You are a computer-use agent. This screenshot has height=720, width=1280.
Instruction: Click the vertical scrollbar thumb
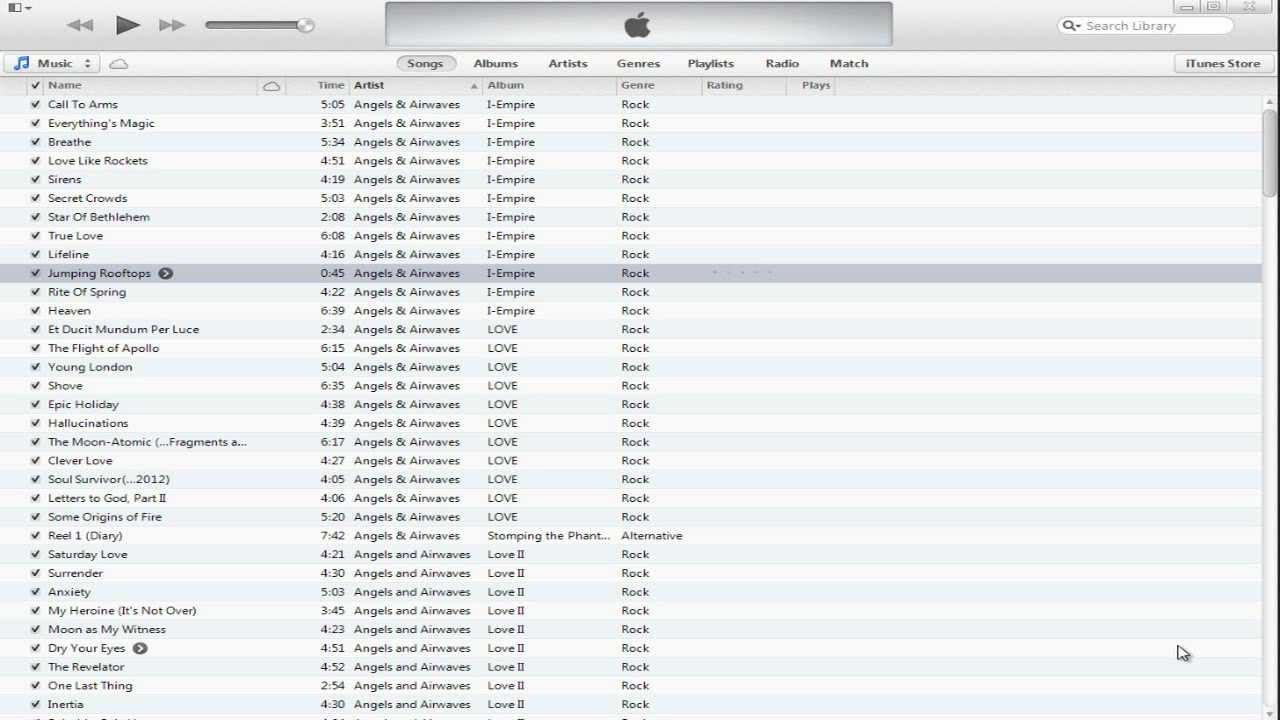[x=1270, y=152]
